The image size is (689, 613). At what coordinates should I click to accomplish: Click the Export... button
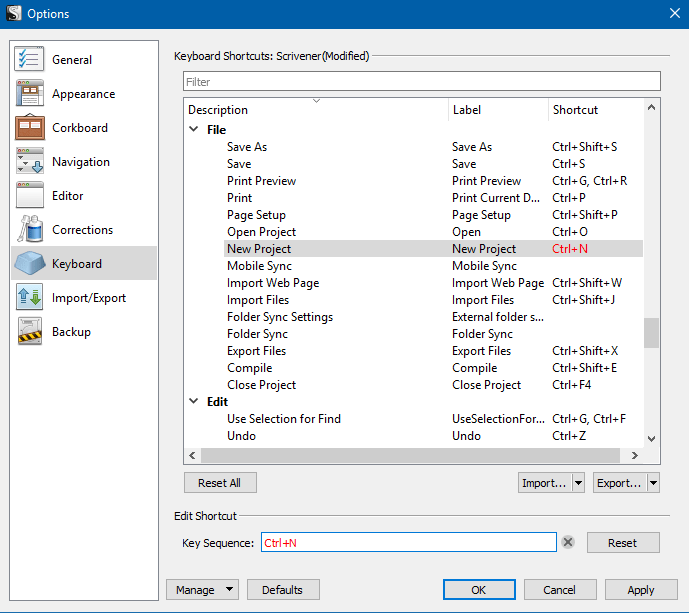pos(620,483)
